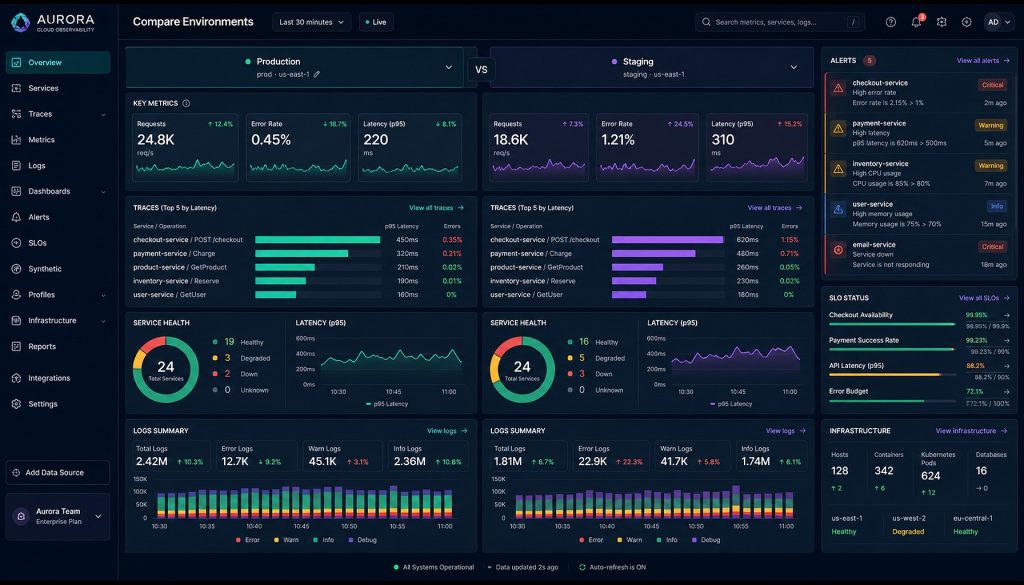Click the Settings gear sidebar icon
This screenshot has height=585, width=1024.
16,404
